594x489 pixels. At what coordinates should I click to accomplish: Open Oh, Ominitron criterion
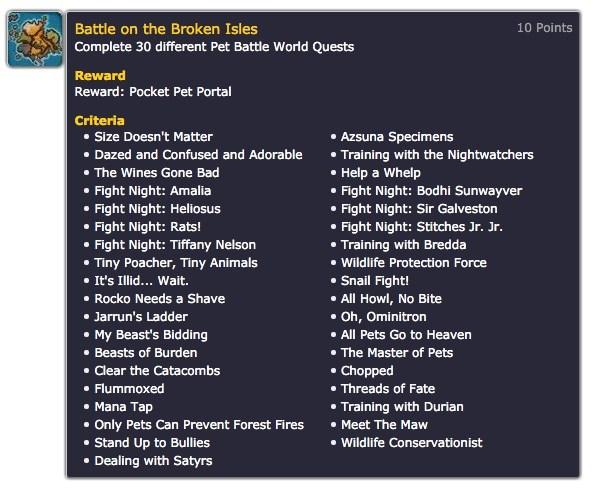(x=384, y=317)
